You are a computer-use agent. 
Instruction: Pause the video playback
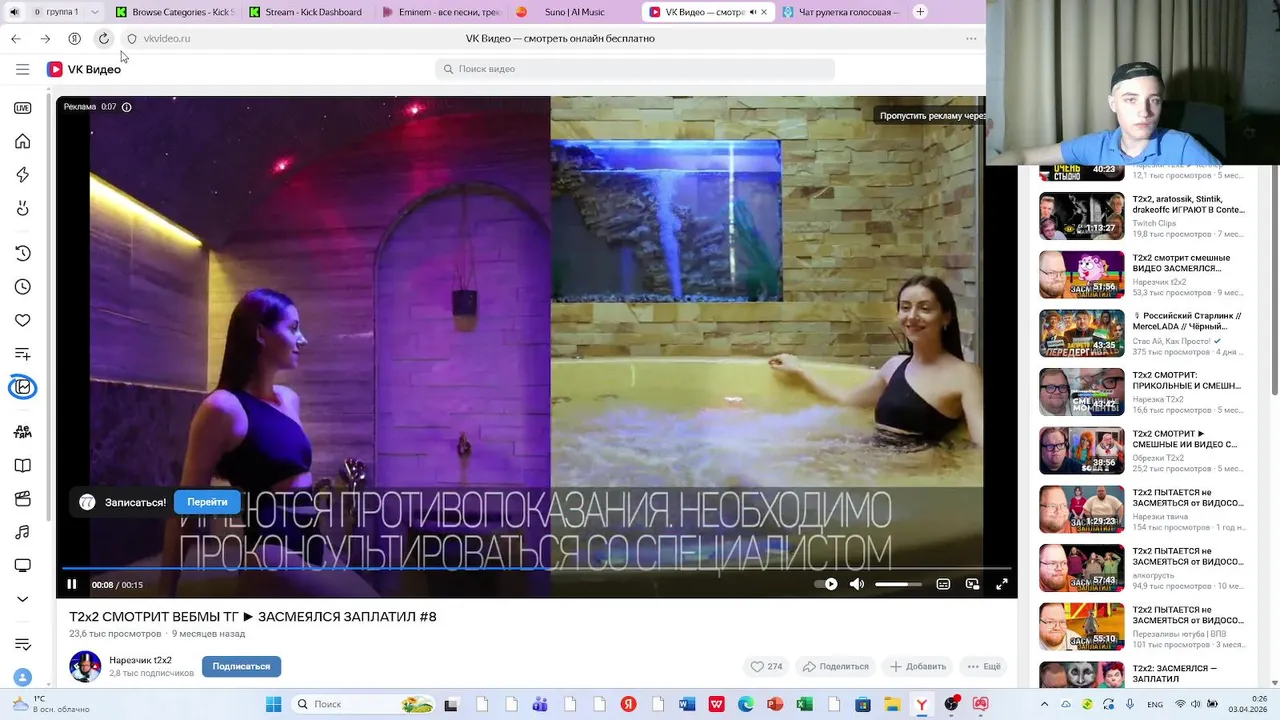71,584
